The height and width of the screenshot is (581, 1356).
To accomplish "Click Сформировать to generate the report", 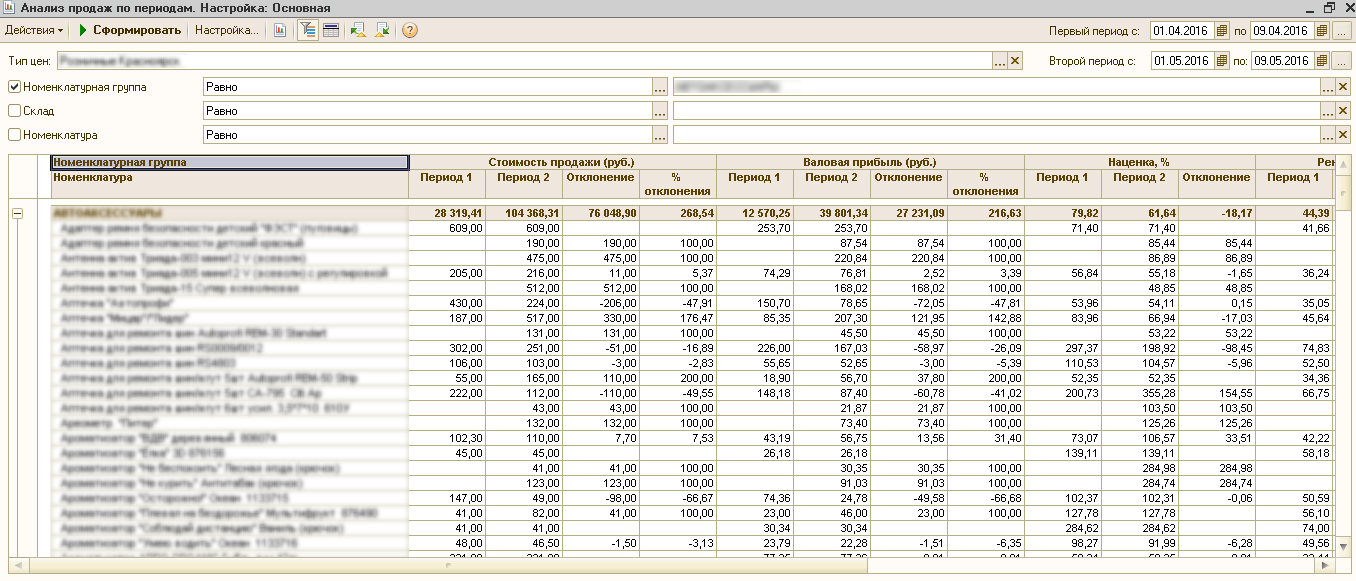I will pyautogui.click(x=137, y=30).
